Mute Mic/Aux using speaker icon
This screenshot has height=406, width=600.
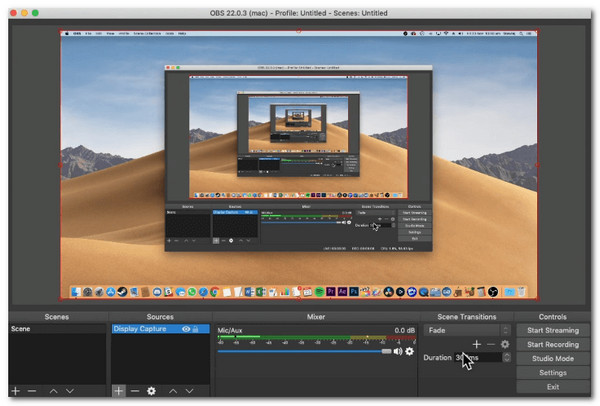coord(398,351)
